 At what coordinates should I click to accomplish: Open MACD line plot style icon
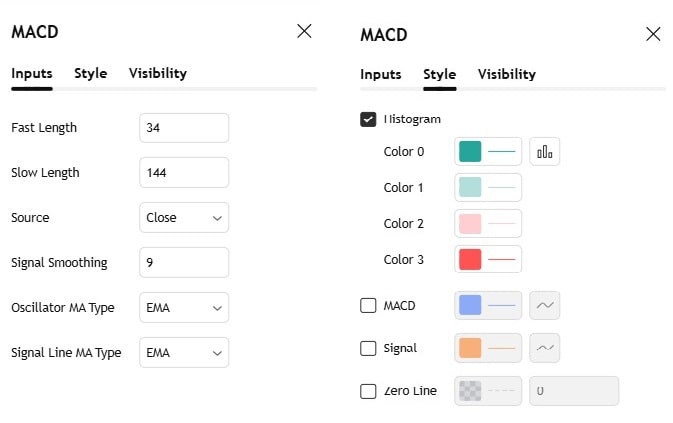pyautogui.click(x=545, y=305)
